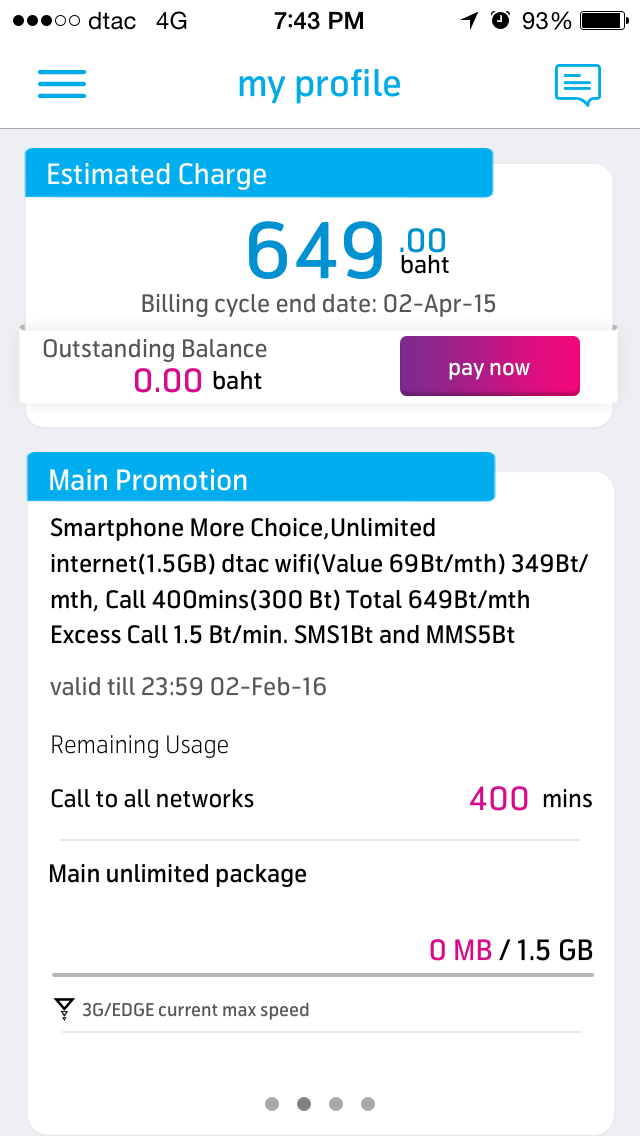Open the messages chat icon
640x1136 pixels.
pos(578,85)
